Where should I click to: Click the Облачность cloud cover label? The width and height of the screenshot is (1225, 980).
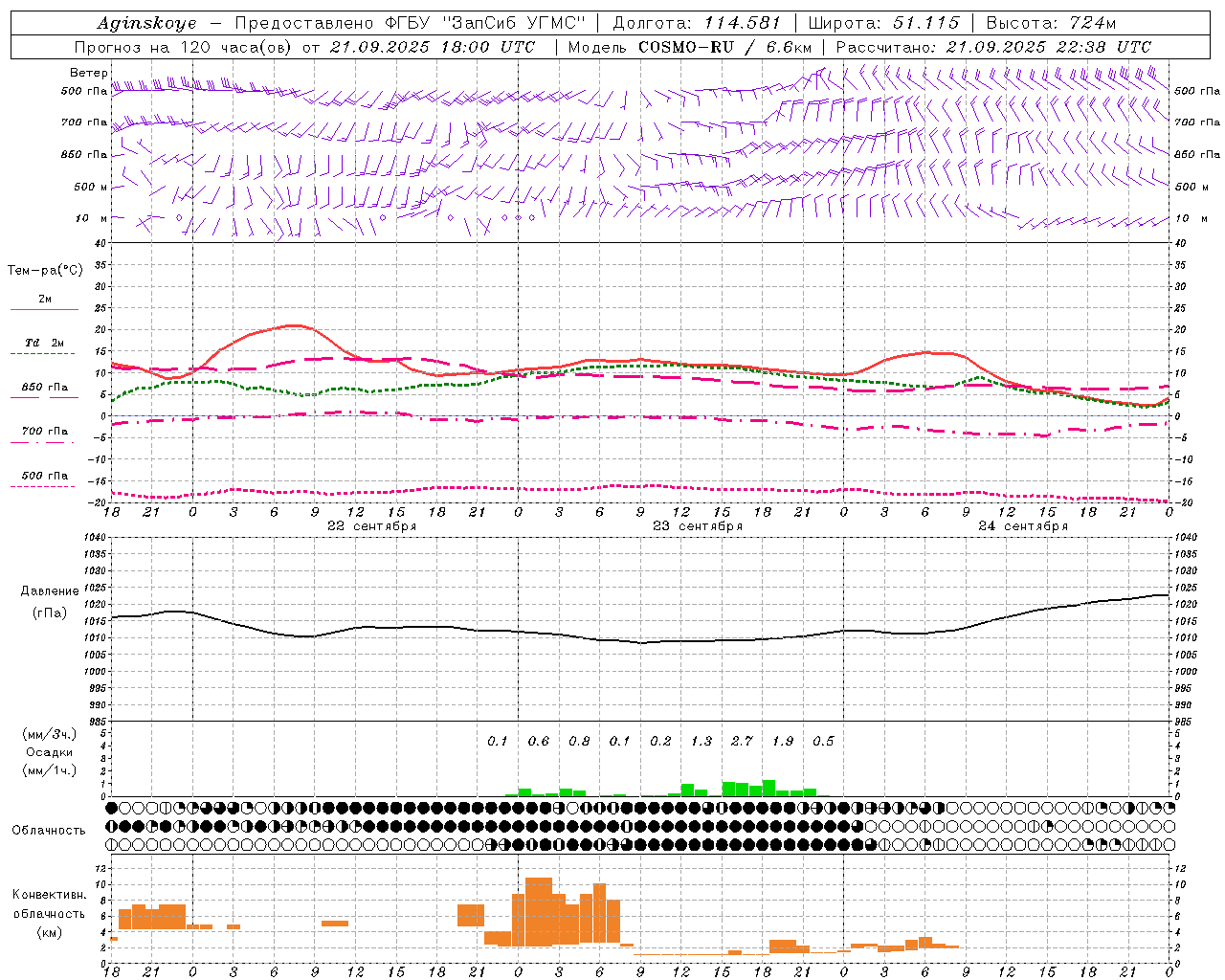(x=49, y=831)
